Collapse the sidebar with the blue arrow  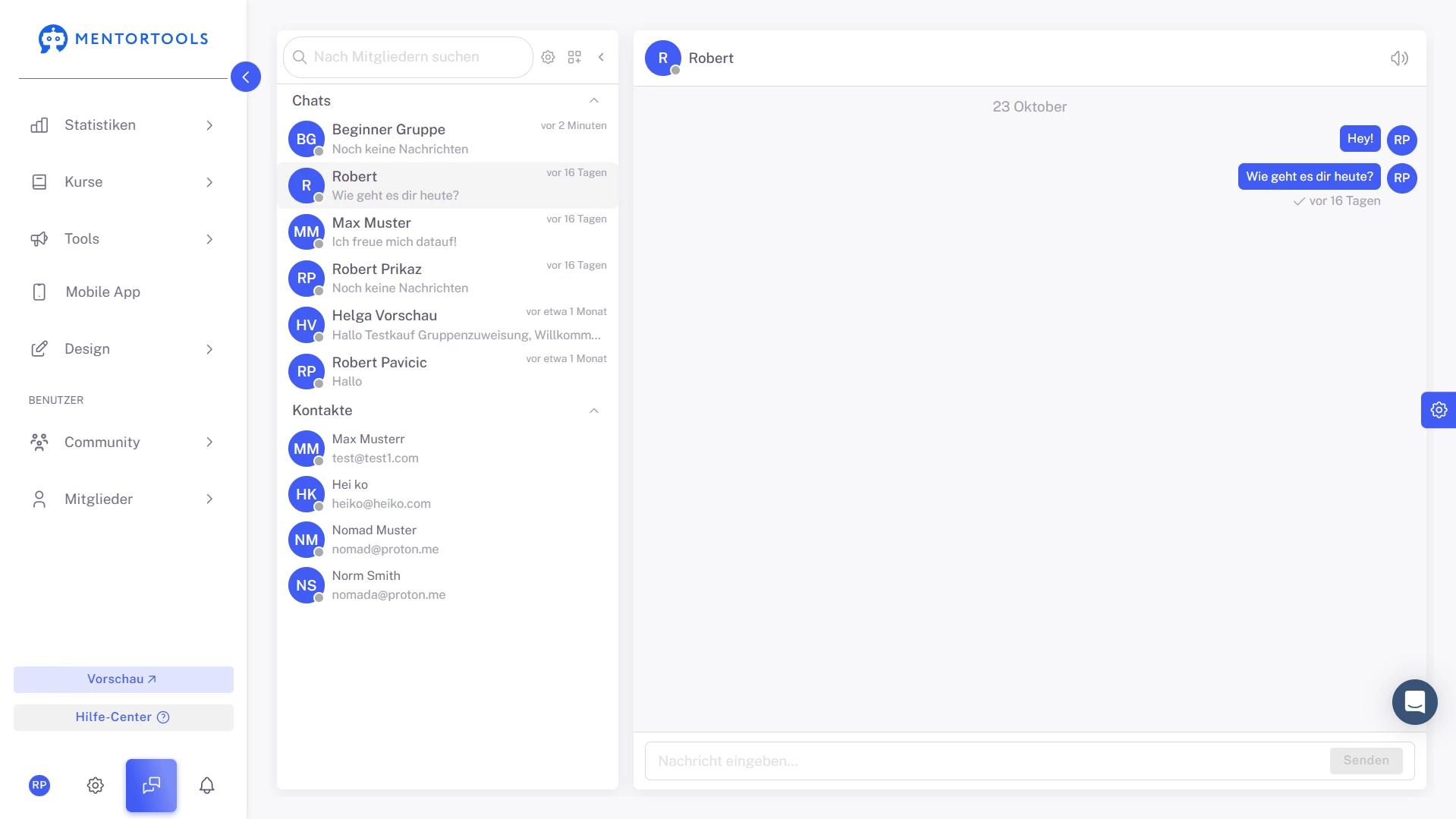tap(245, 77)
